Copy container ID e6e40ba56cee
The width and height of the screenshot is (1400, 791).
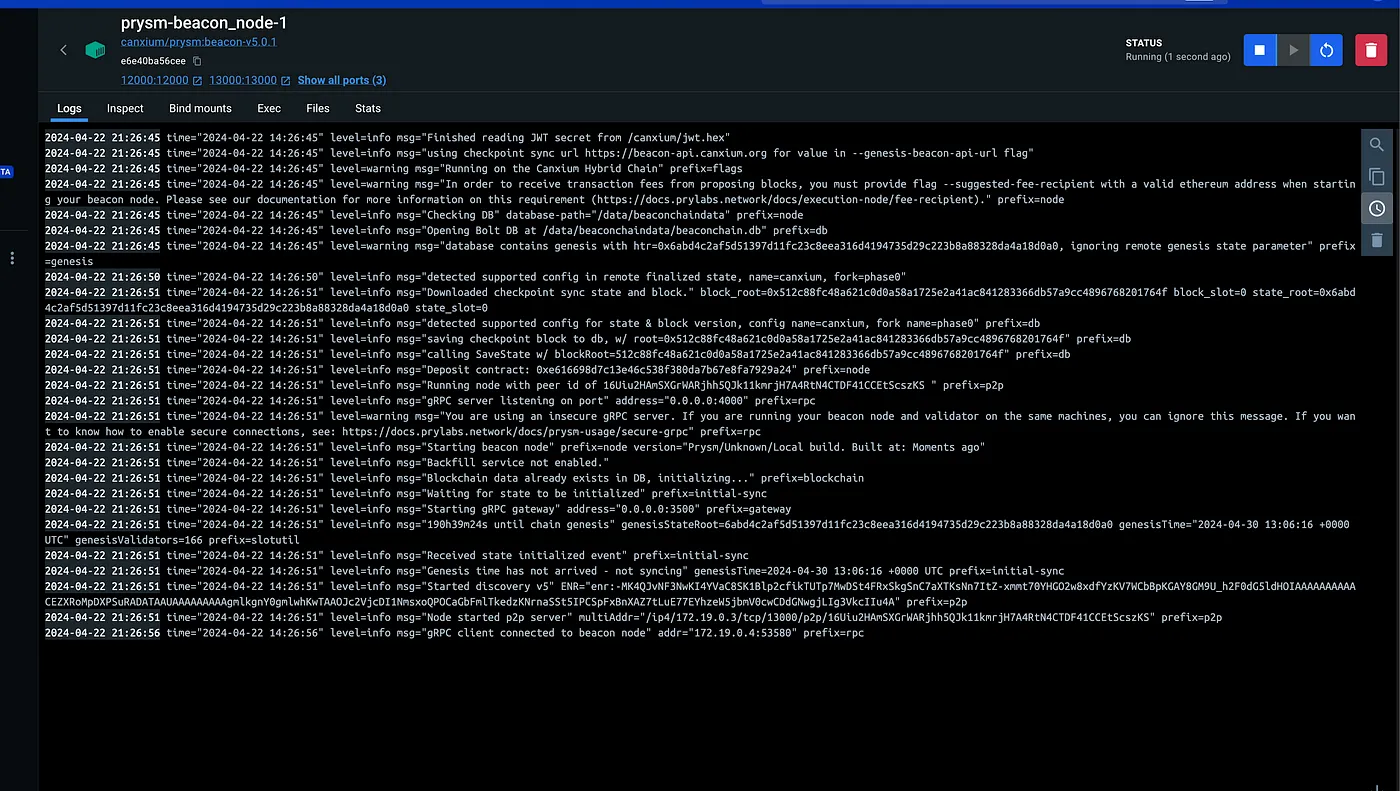pyautogui.click(x=197, y=61)
